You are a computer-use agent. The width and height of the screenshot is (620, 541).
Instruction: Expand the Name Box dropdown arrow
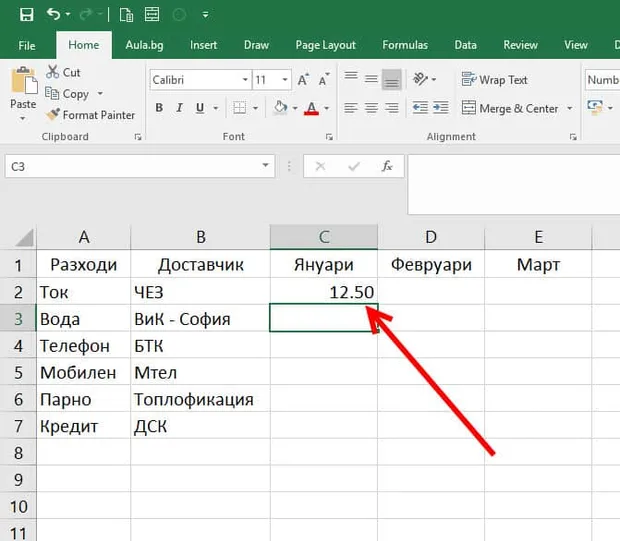point(265,166)
